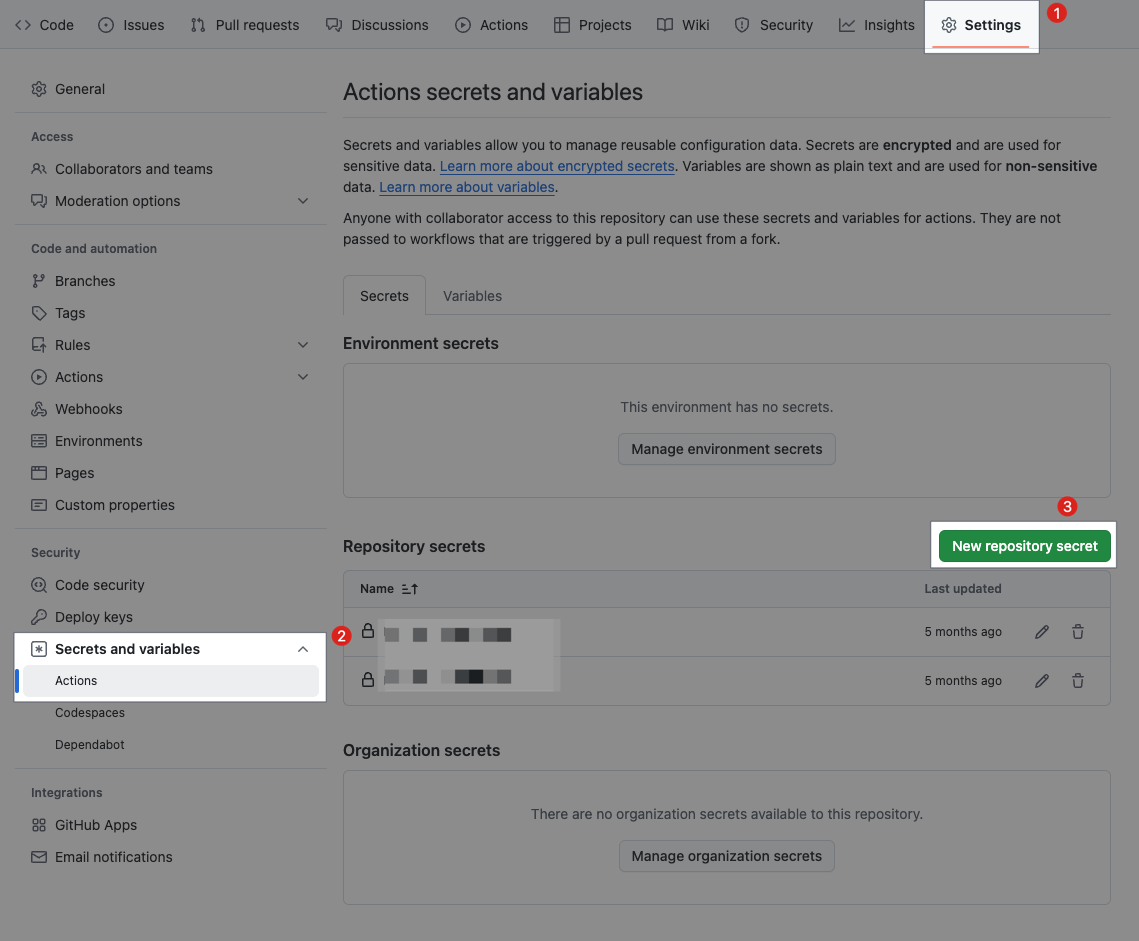The width and height of the screenshot is (1139, 941).
Task: Open GitHub Apps integrations page
Action: 96,825
